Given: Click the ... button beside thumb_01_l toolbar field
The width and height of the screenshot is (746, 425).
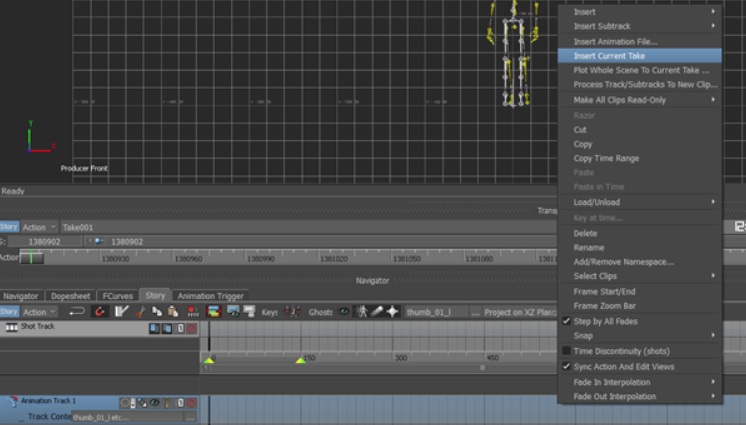Looking at the screenshot, I should [x=475, y=312].
